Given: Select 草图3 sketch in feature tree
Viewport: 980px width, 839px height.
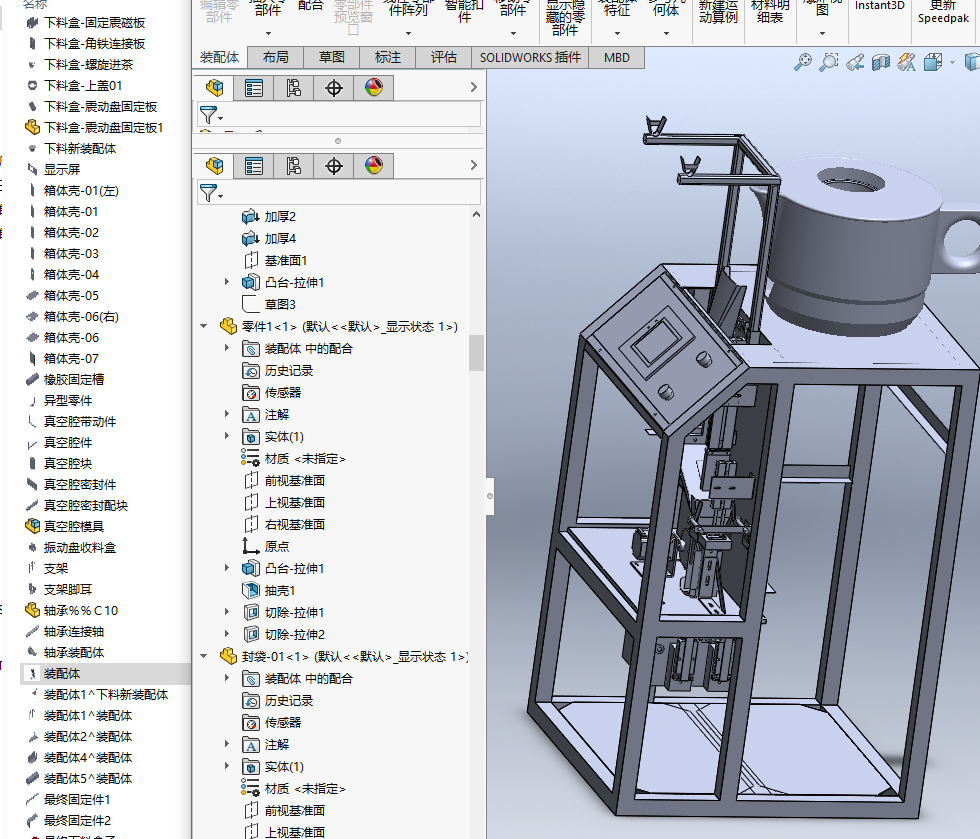Looking at the screenshot, I should pyautogui.click(x=280, y=305).
